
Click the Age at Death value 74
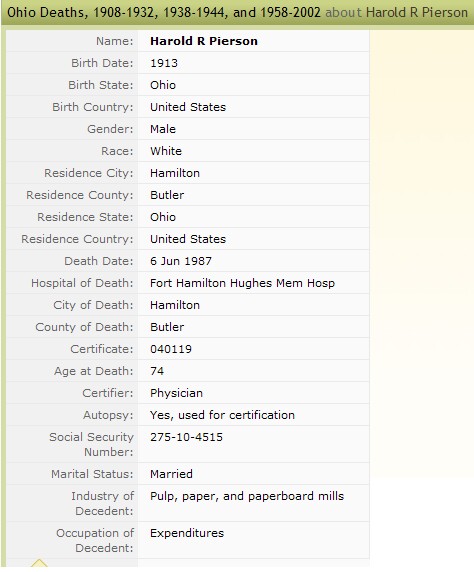(157, 371)
